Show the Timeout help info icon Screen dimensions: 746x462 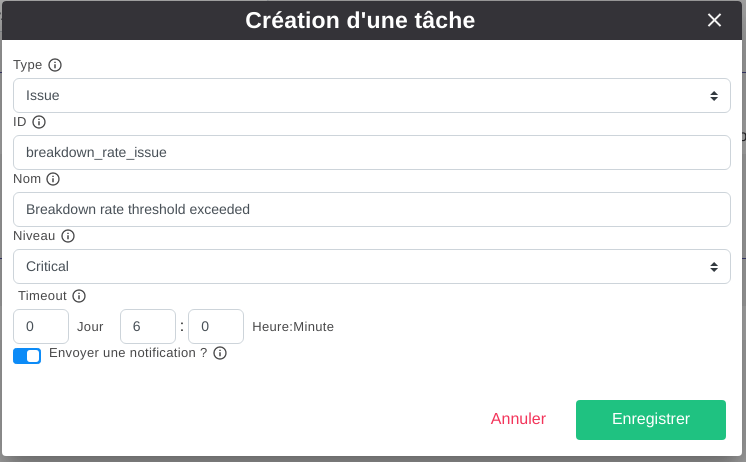[79, 296]
